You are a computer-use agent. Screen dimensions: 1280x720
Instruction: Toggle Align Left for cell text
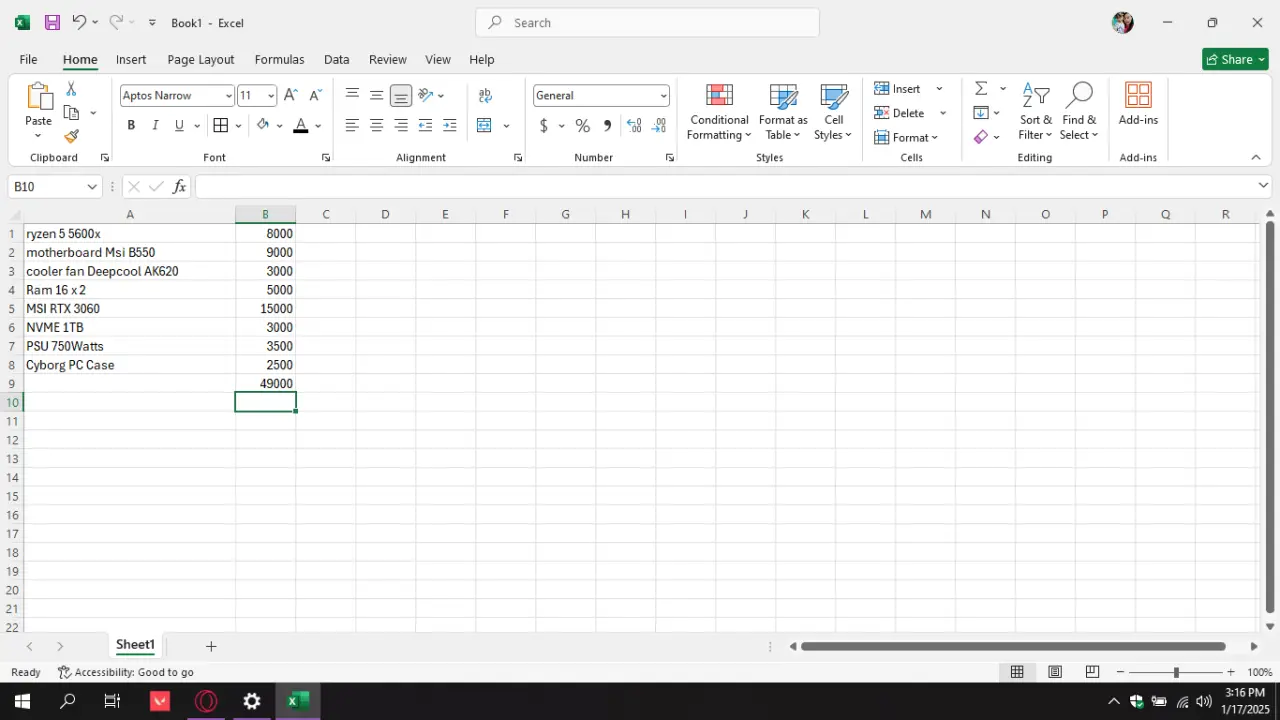[x=352, y=125]
